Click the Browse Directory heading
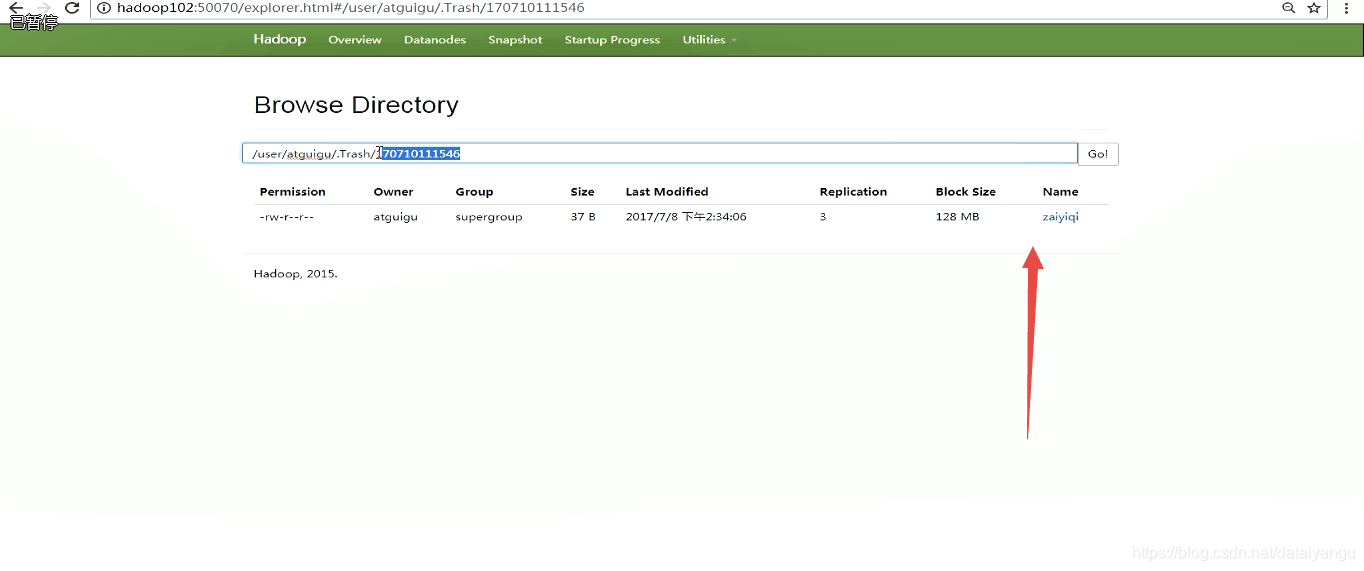Screen dimensions: 1364x571 pos(356,105)
